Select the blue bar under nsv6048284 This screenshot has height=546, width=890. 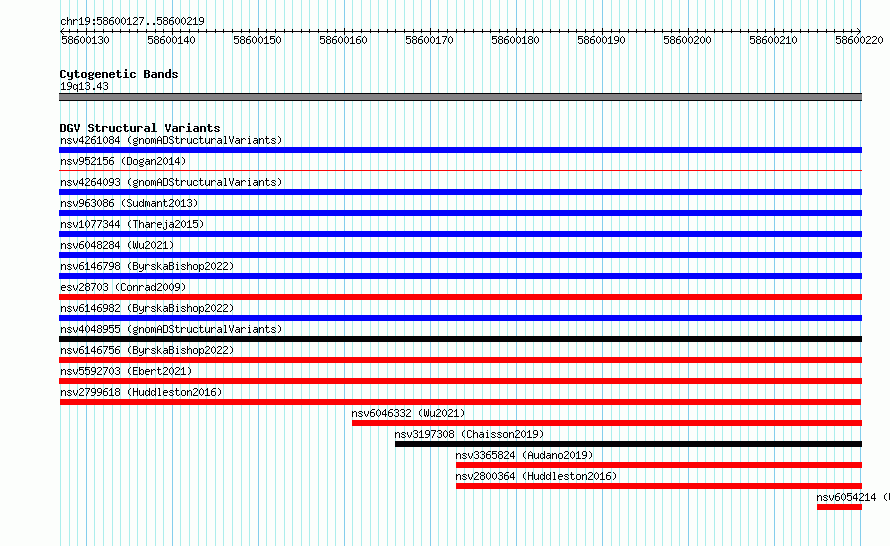click(x=460, y=255)
